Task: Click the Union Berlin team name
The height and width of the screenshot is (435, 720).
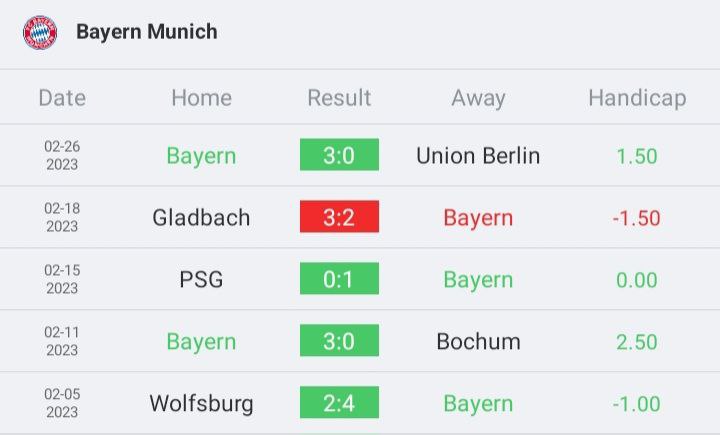Action: point(478,156)
